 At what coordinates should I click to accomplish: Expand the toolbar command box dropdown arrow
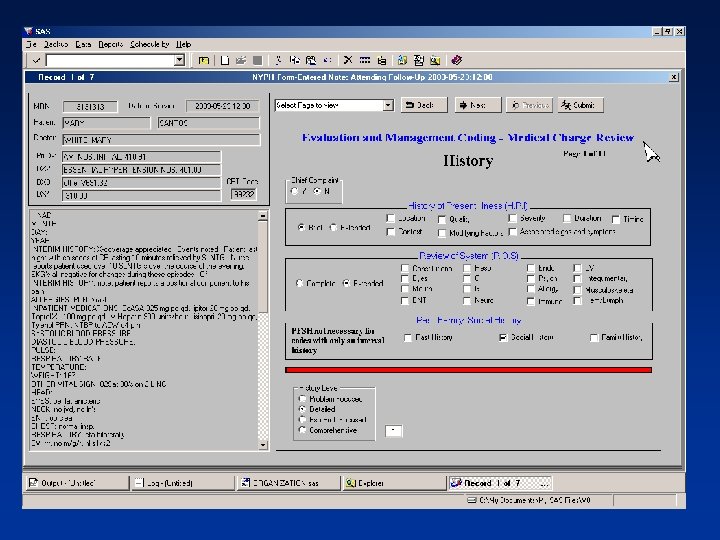[x=180, y=60]
